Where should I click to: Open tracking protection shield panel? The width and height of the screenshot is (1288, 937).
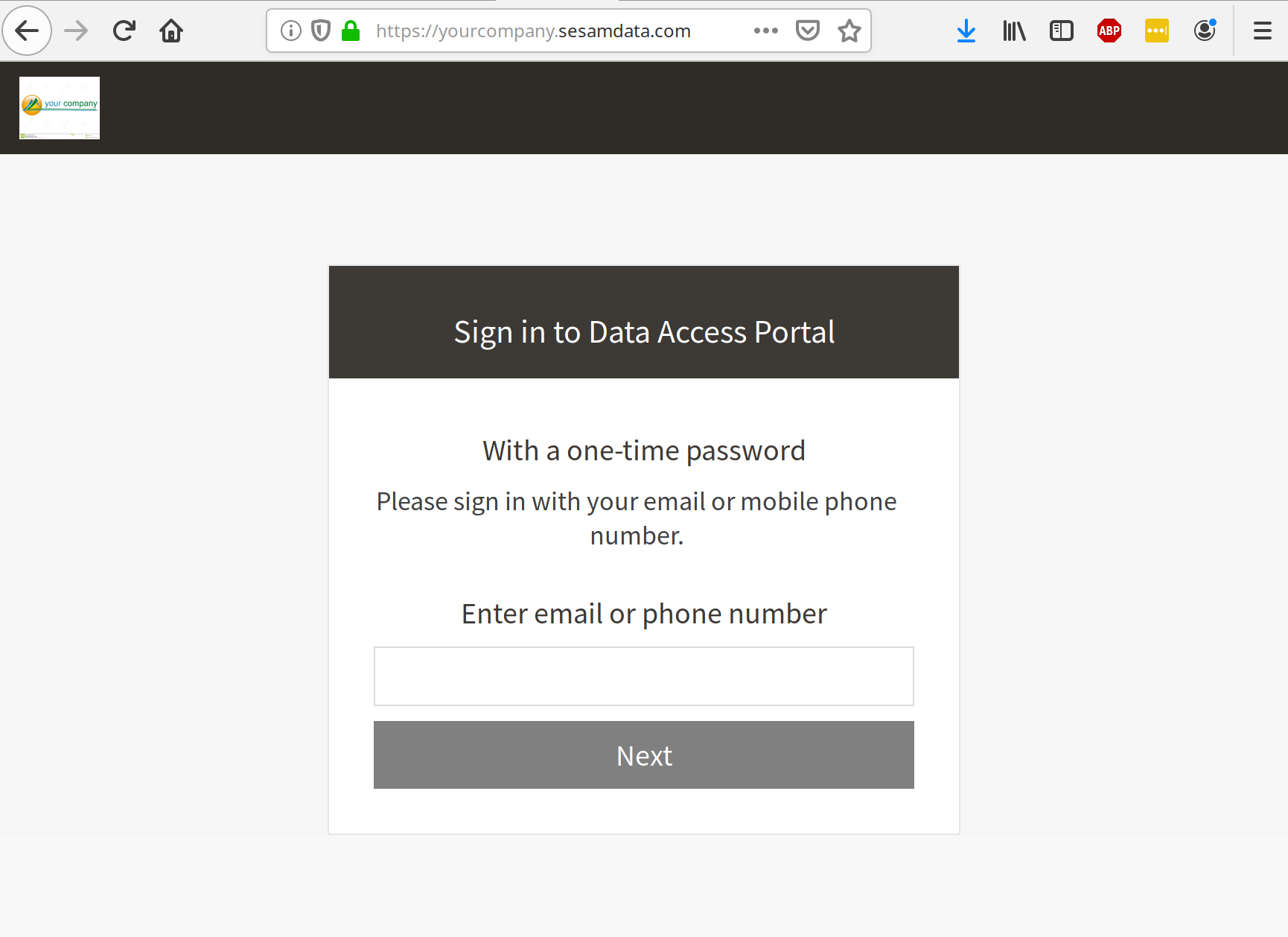tap(321, 31)
